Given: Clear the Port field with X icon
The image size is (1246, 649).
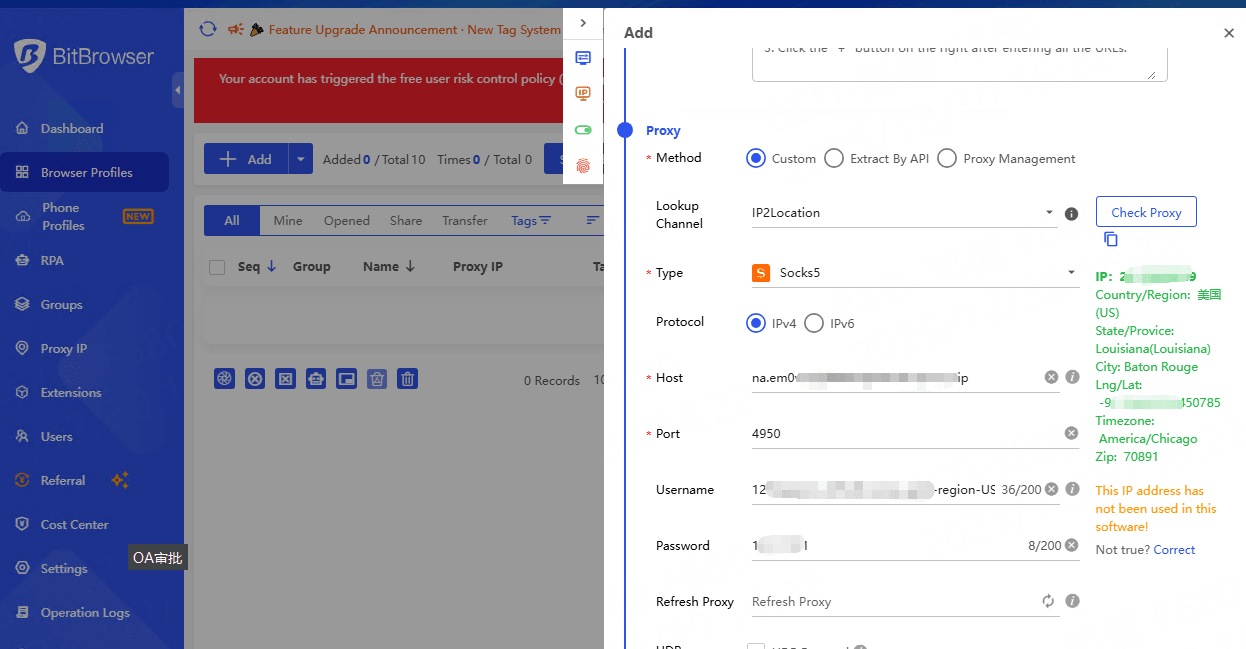Looking at the screenshot, I should (x=1071, y=433).
